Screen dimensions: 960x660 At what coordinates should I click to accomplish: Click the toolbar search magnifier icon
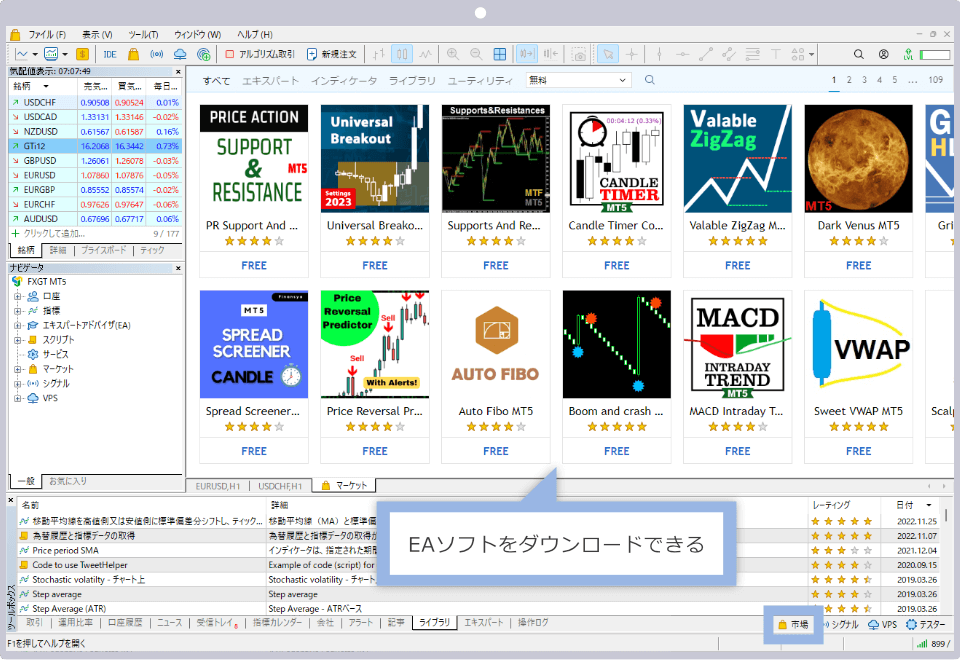[x=859, y=54]
